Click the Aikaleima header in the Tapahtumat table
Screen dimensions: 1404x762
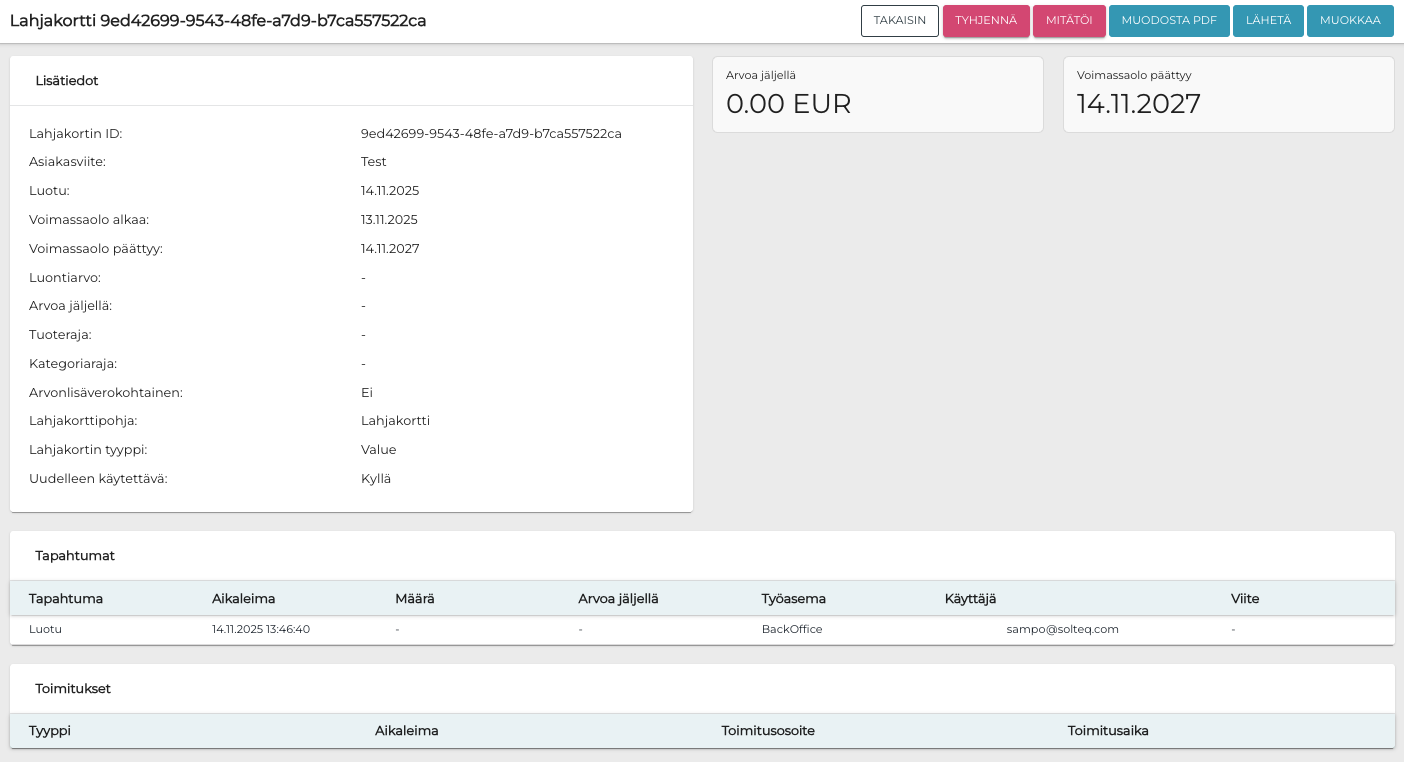pos(243,599)
